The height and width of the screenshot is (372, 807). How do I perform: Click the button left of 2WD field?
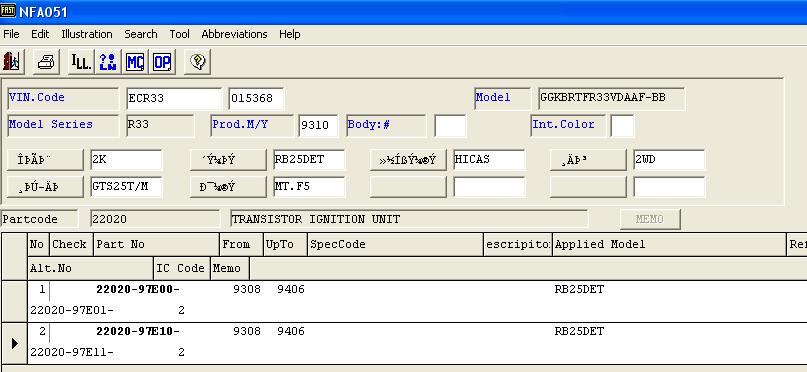588,160
